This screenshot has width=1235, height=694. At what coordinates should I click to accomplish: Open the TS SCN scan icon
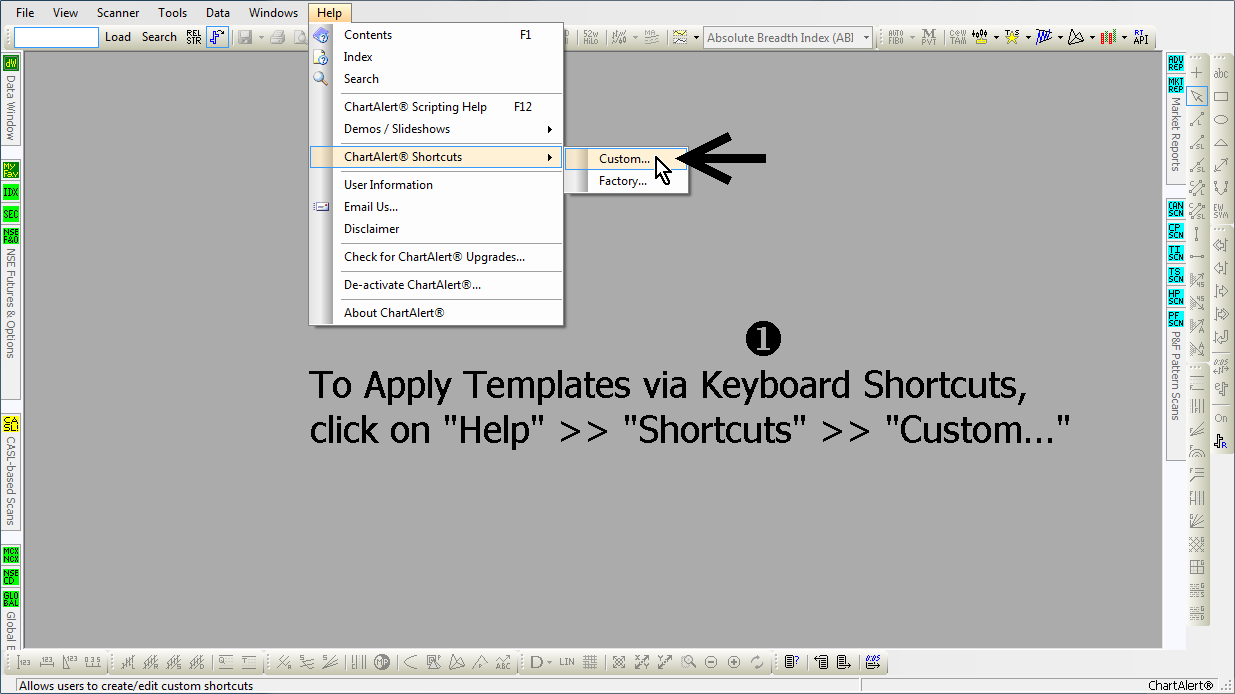[1176, 275]
